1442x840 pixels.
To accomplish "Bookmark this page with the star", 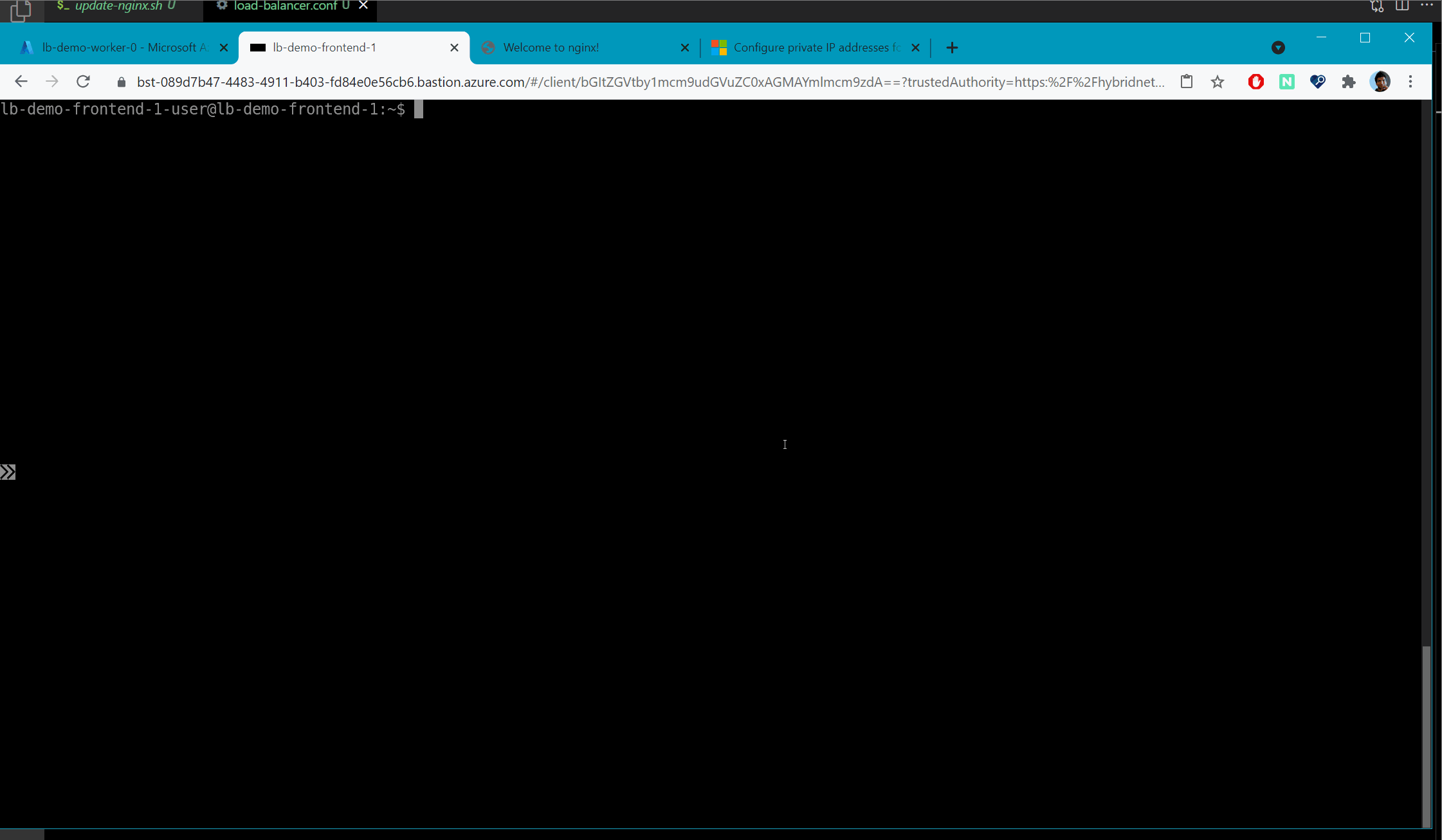I will pyautogui.click(x=1218, y=82).
